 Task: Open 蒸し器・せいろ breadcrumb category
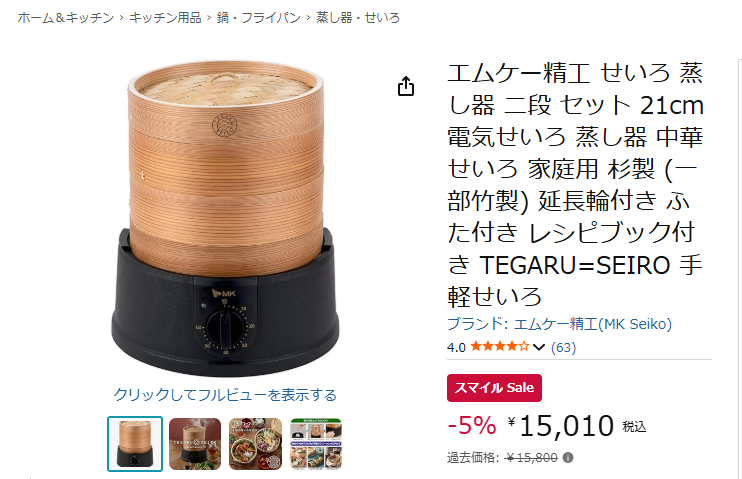pyautogui.click(x=358, y=18)
